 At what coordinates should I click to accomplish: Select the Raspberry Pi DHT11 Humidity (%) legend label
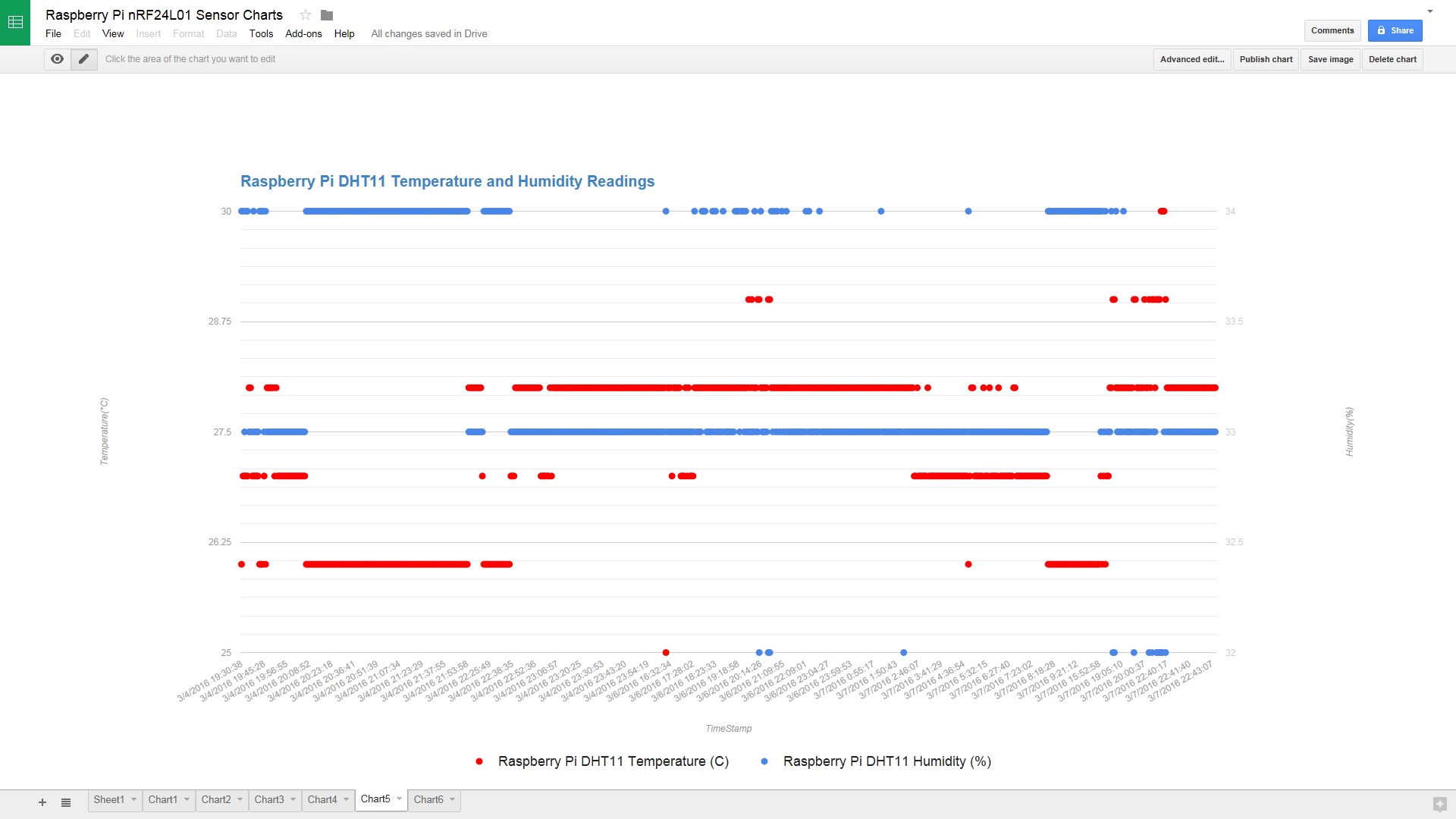click(x=887, y=761)
